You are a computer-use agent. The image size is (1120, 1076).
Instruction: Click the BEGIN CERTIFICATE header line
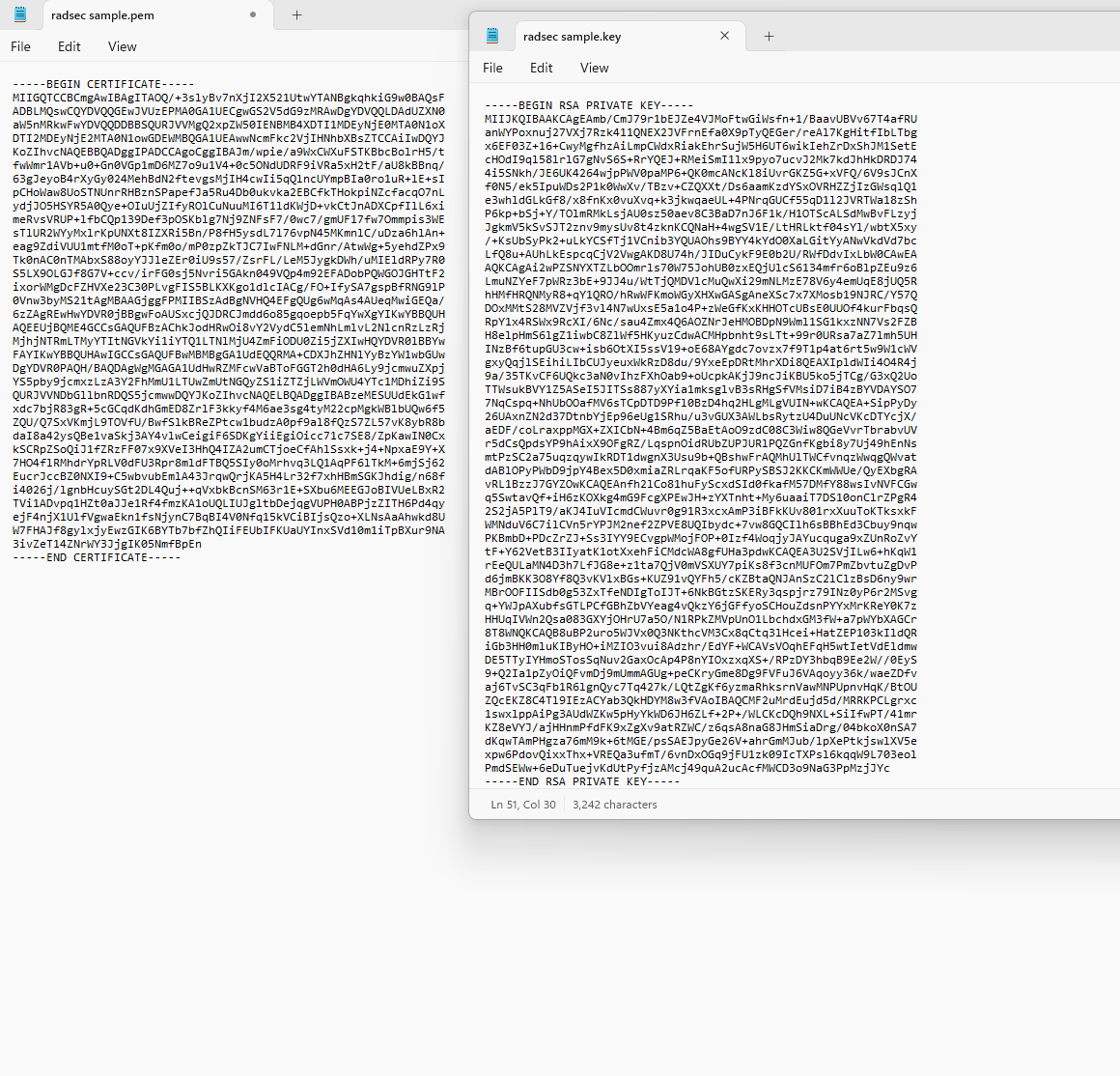click(x=103, y=84)
